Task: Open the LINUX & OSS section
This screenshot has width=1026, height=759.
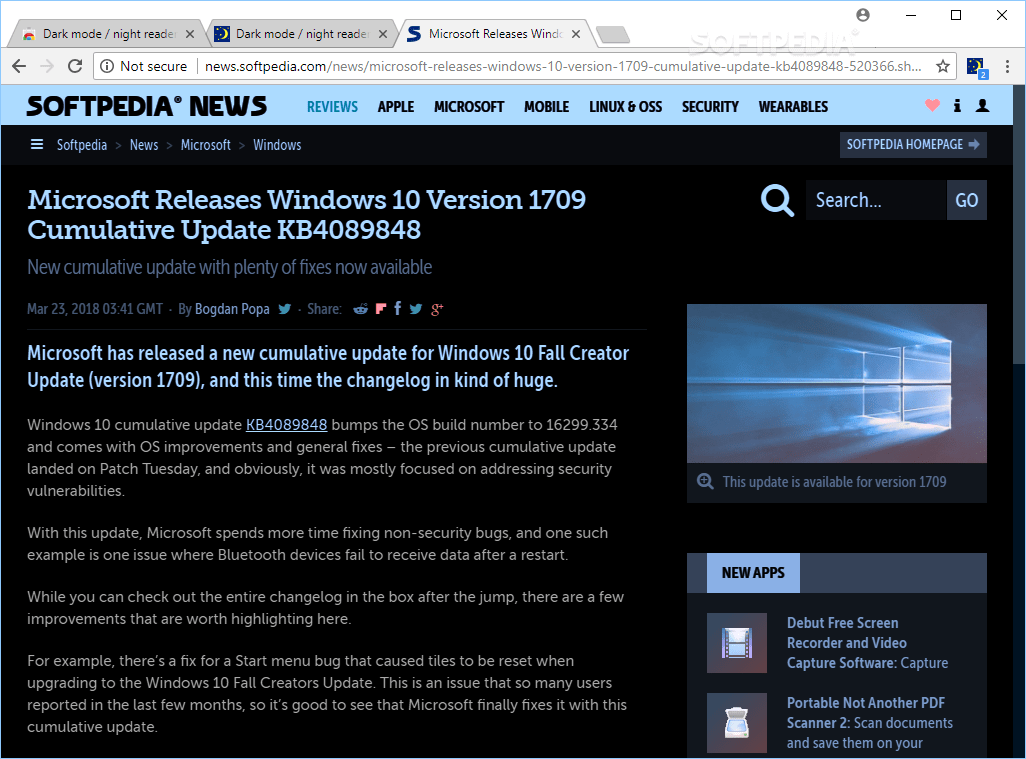Action: [626, 107]
